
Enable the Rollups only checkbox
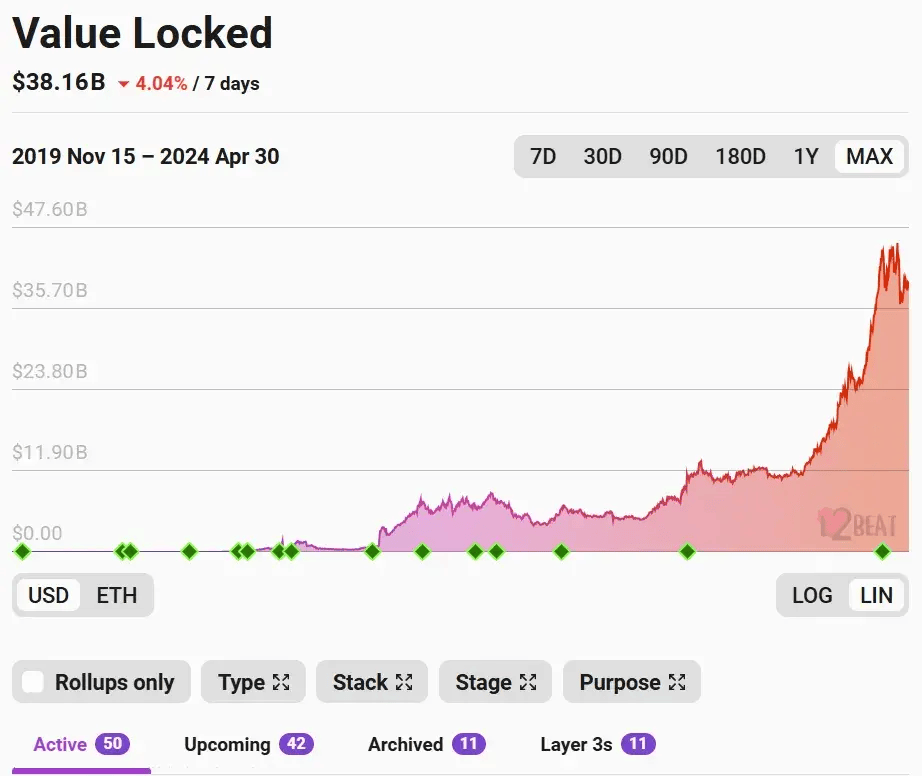tap(33, 682)
